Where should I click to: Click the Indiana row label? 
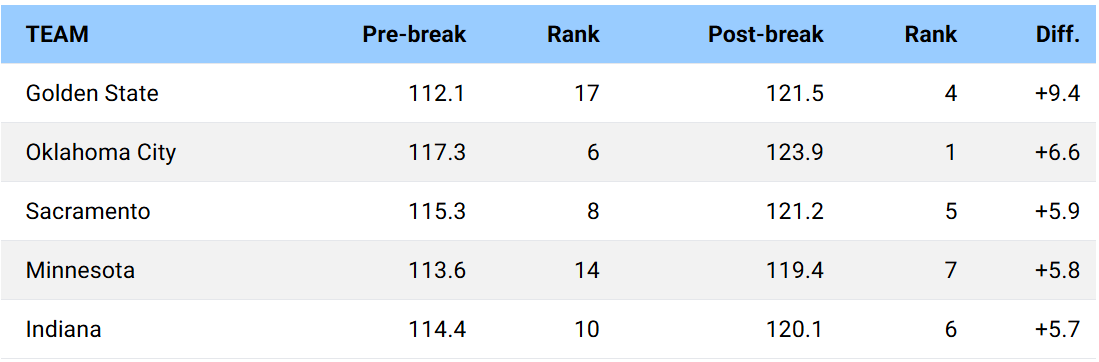coord(64,329)
